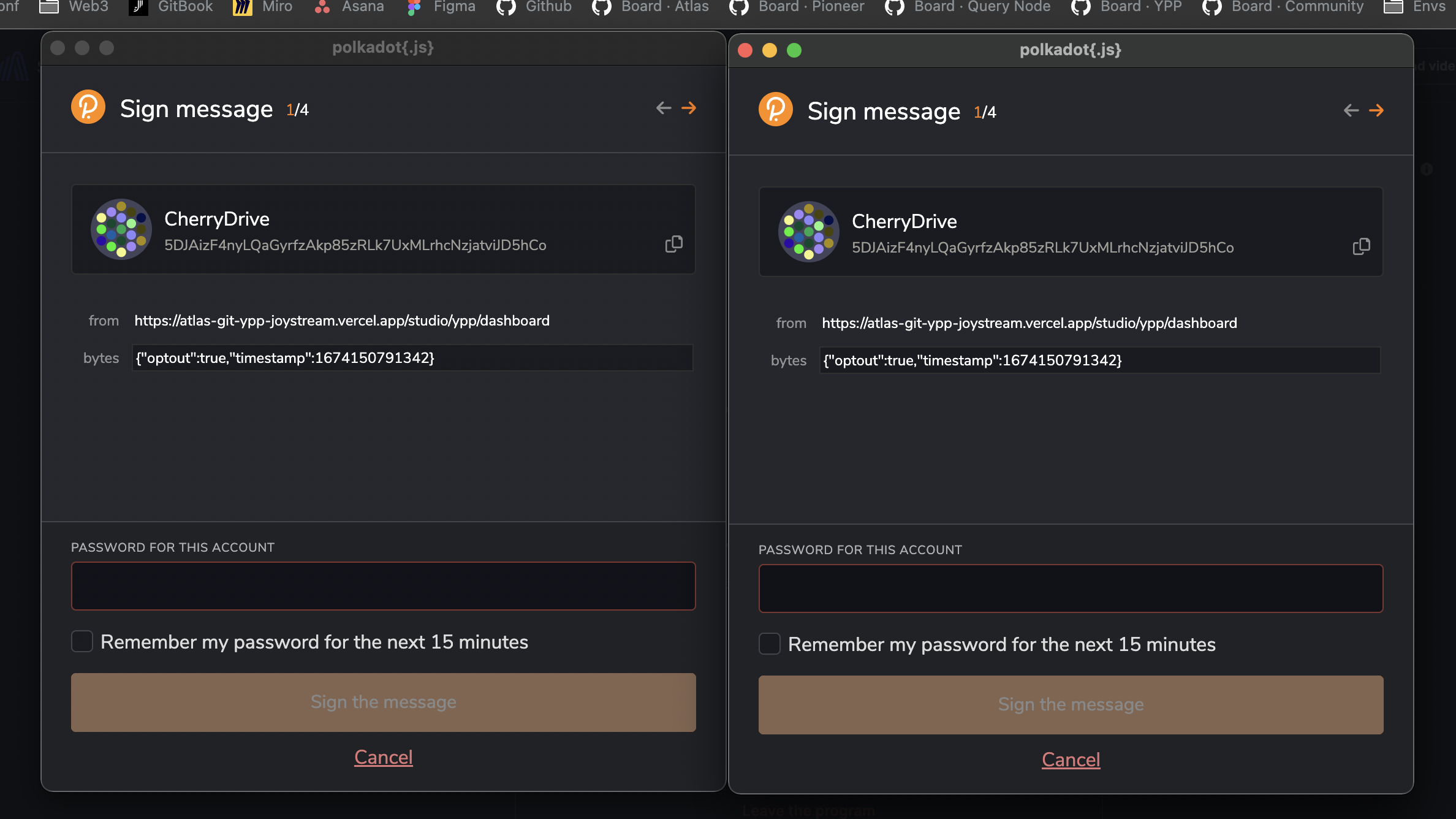
Task: Go back using the left arrow in the dialog
Action: click(x=662, y=108)
